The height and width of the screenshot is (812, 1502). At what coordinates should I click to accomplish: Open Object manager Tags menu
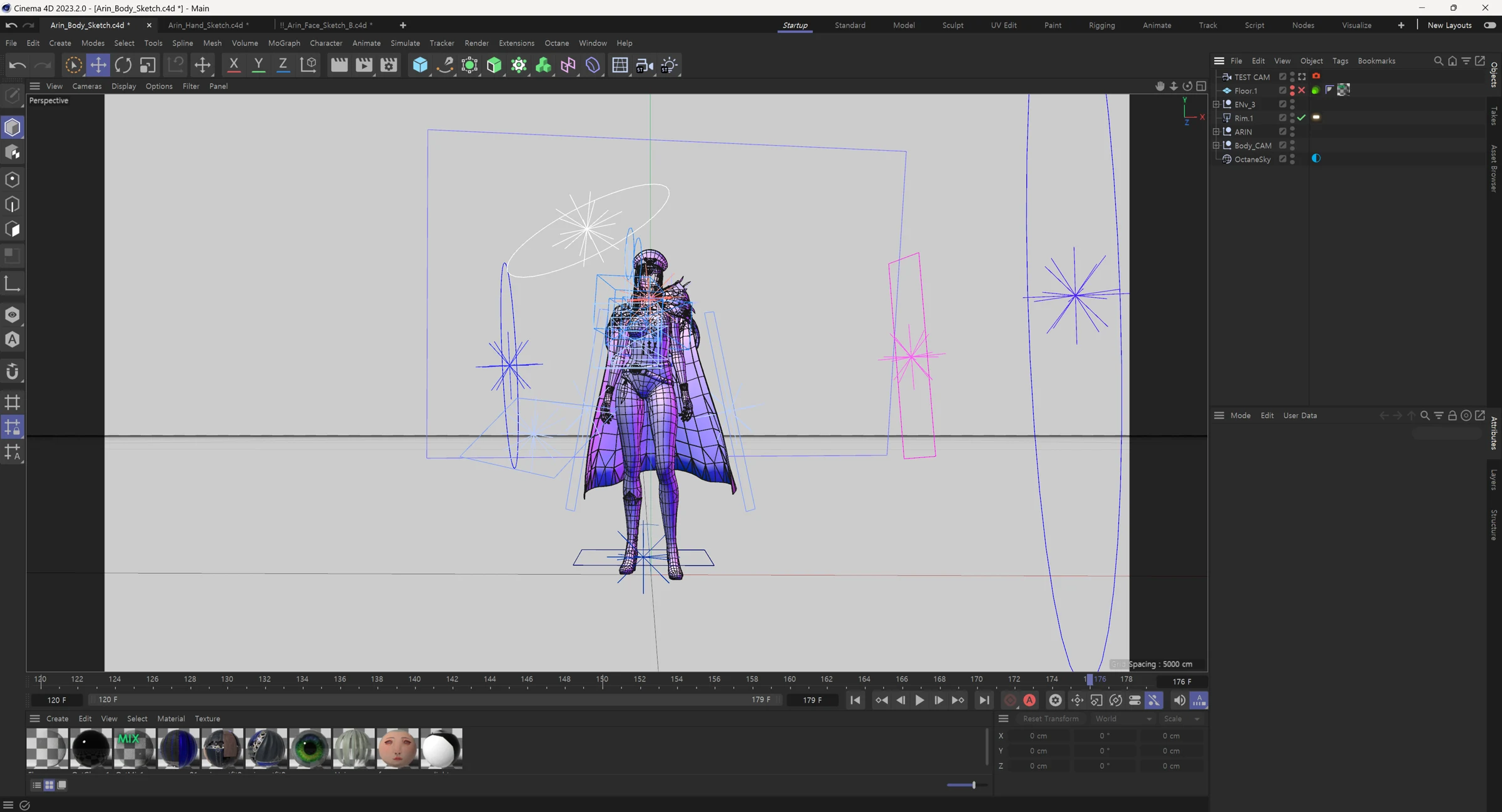1340,61
